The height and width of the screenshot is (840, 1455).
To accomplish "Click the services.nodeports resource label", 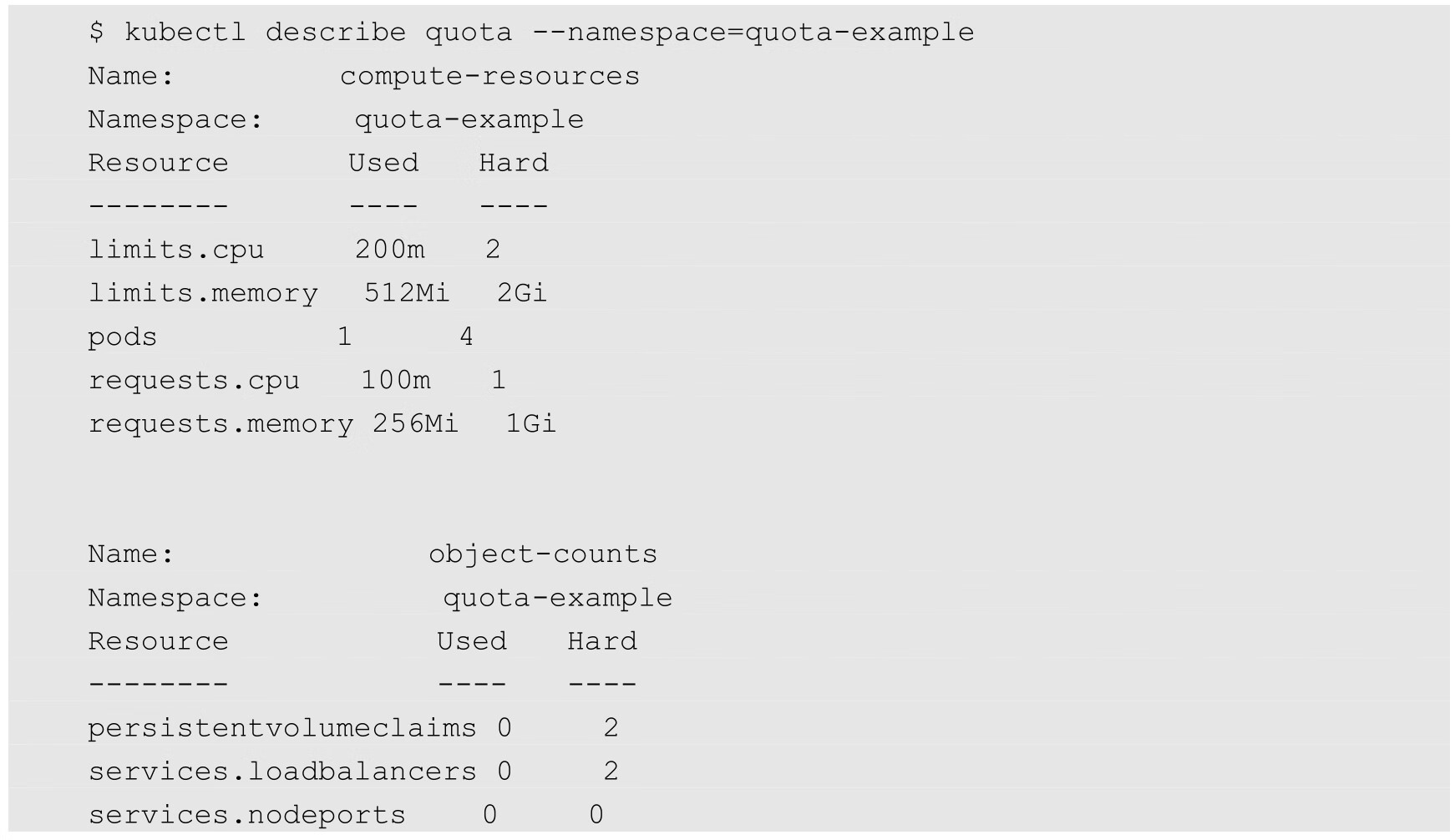I will 247,815.
